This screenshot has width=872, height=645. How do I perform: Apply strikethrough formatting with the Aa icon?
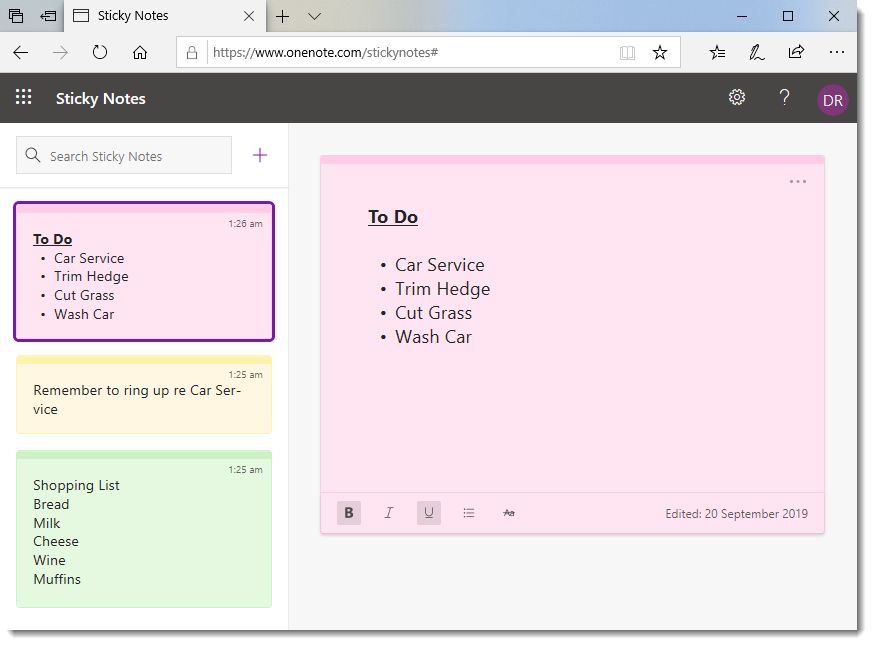(508, 512)
